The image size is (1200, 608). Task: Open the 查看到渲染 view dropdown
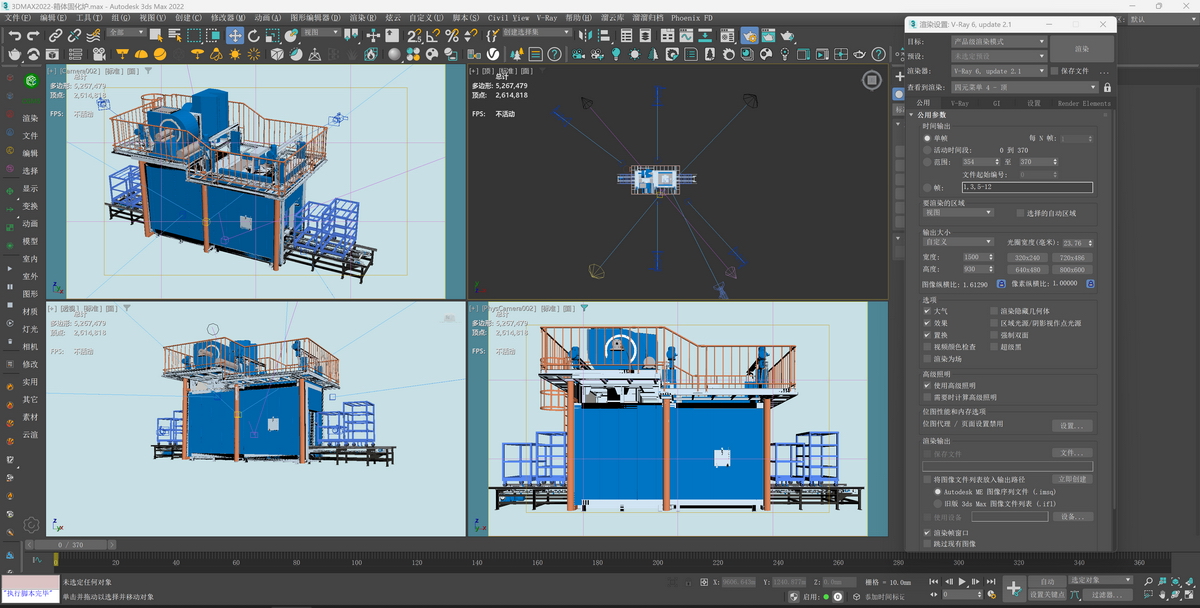(1024, 88)
